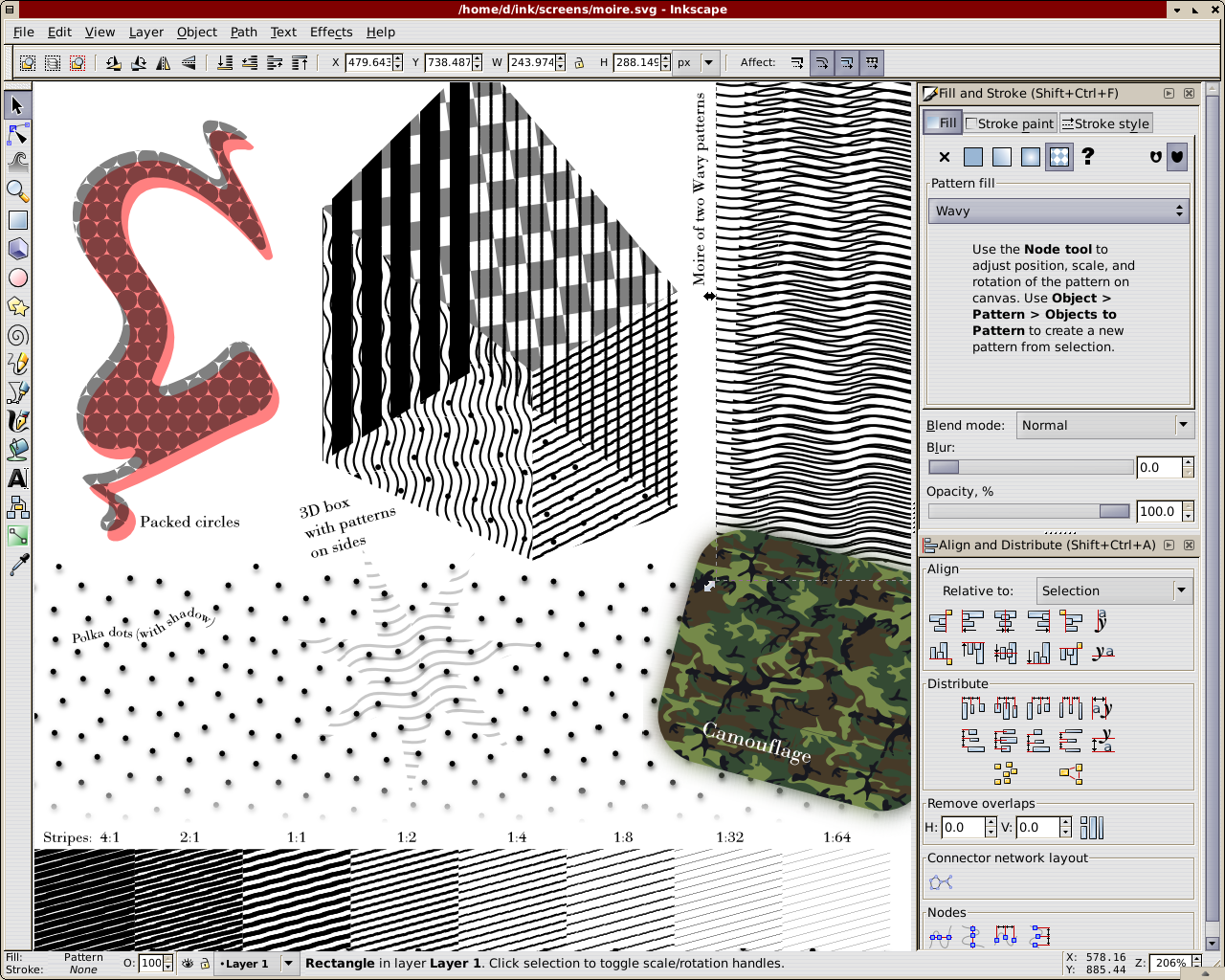Toggle the width/height lock in the toolbar

click(581, 62)
